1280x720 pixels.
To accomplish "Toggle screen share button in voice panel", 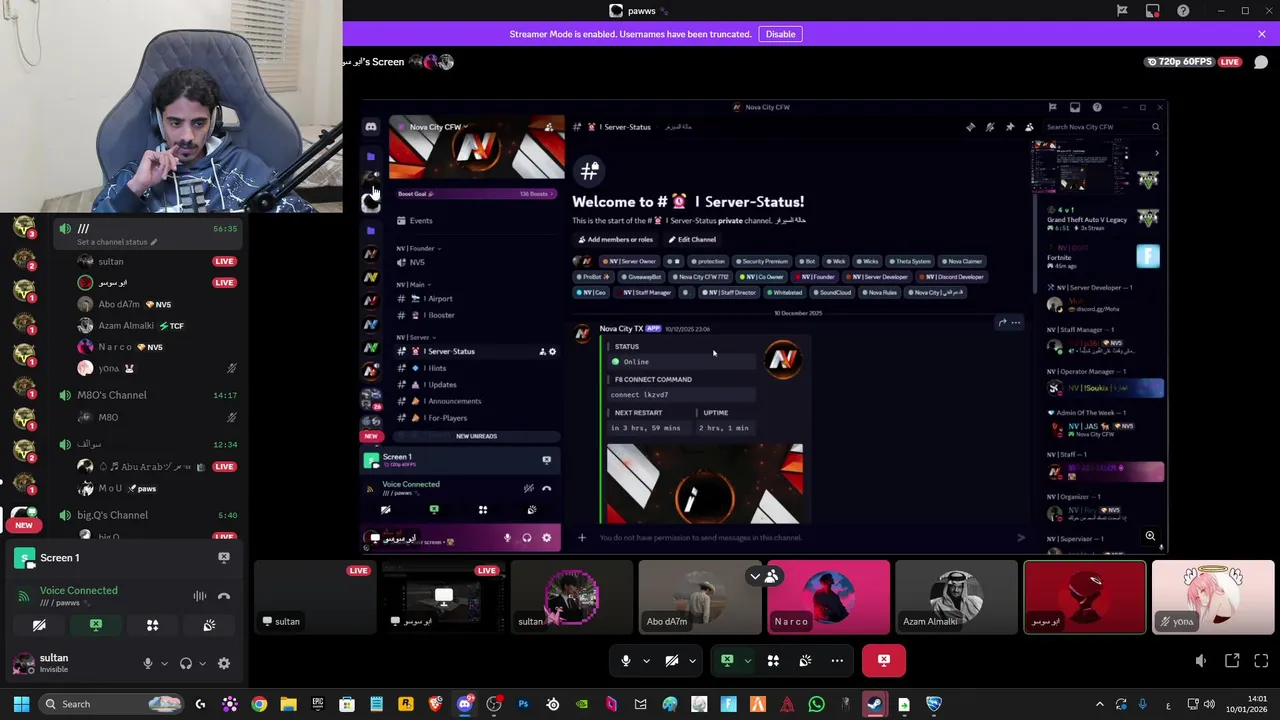I will click(96, 625).
